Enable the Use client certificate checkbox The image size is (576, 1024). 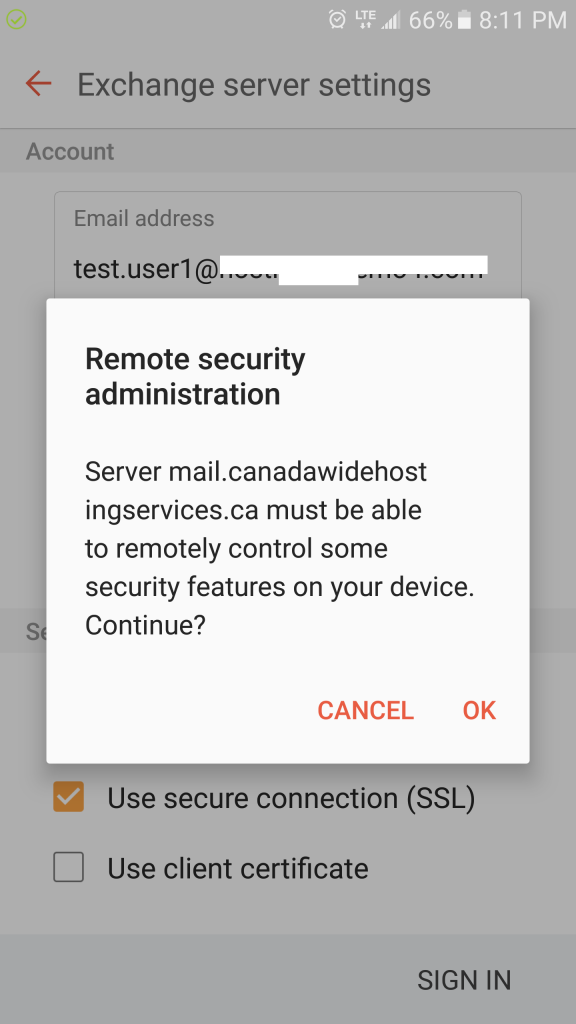tap(69, 867)
